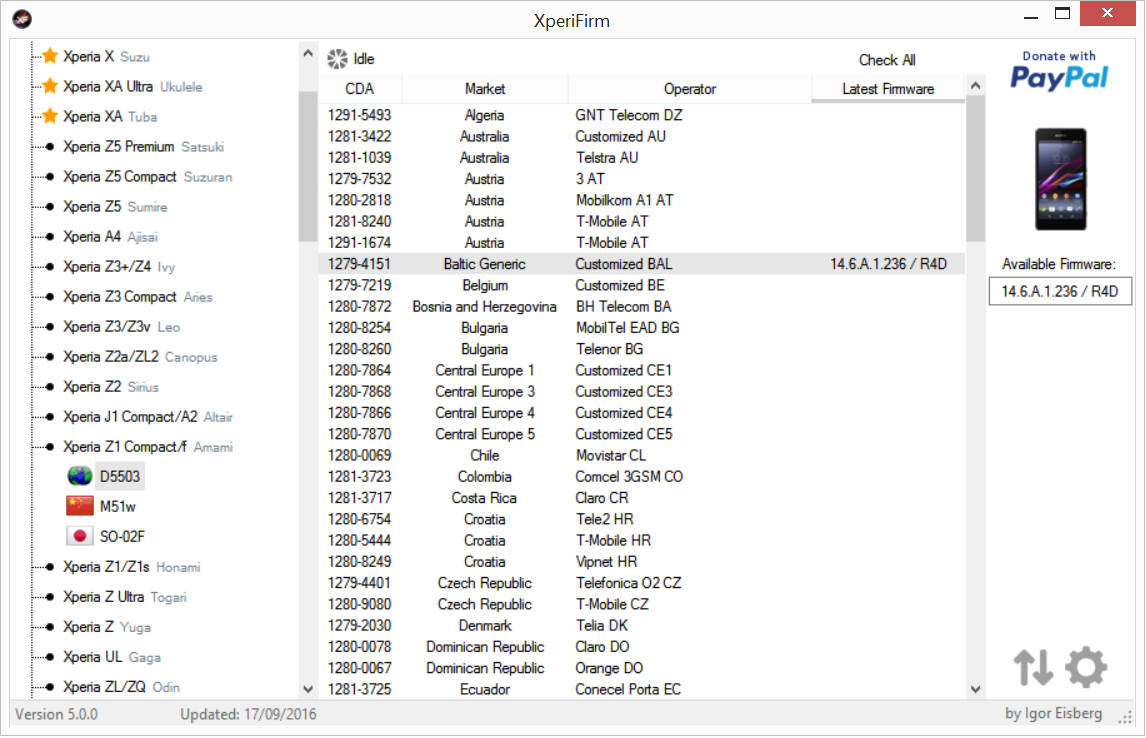Expand Xperia Z3/Z3v Leo node
Screen dimensions: 1146x738
pos(50,327)
